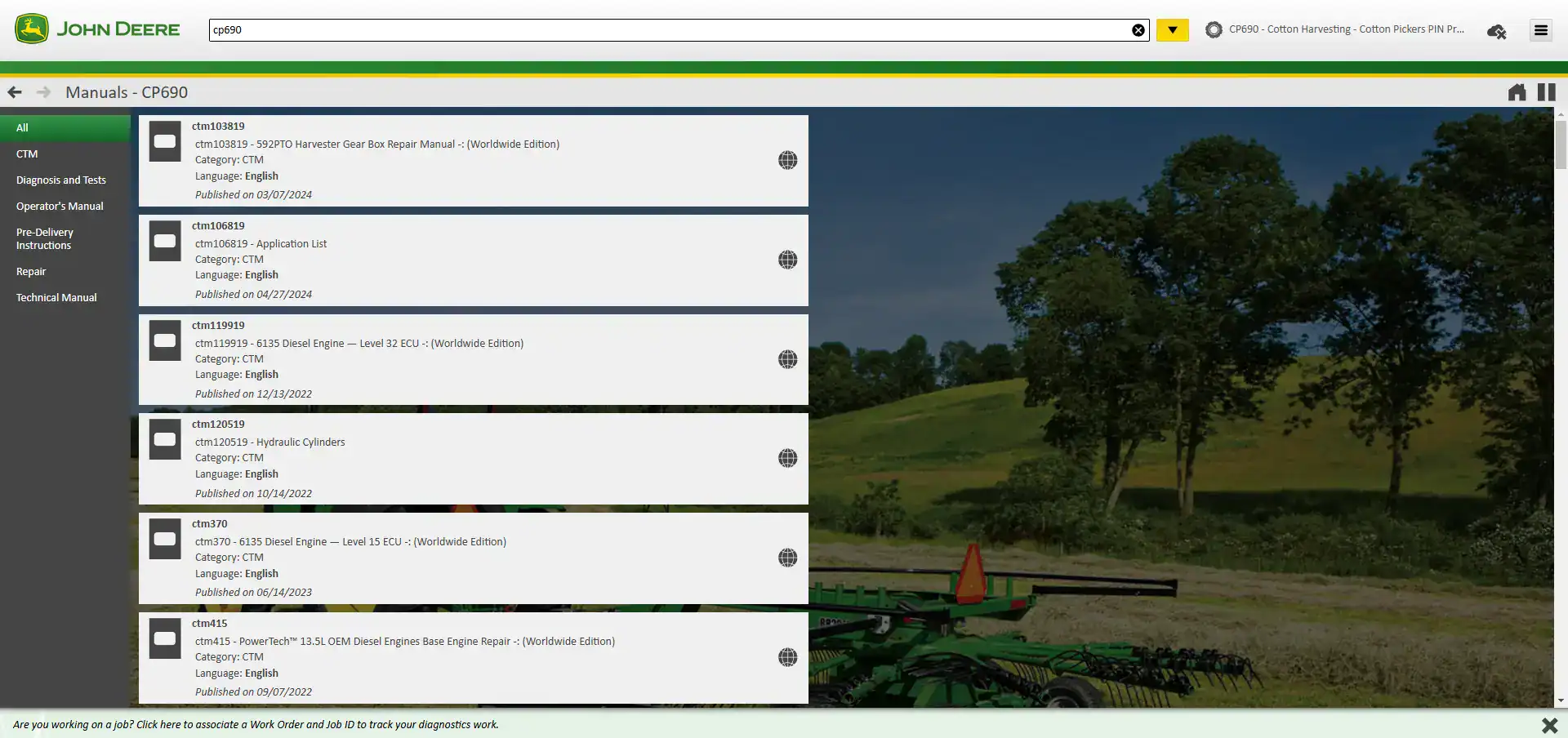Go forward with the right arrow

coord(44,92)
